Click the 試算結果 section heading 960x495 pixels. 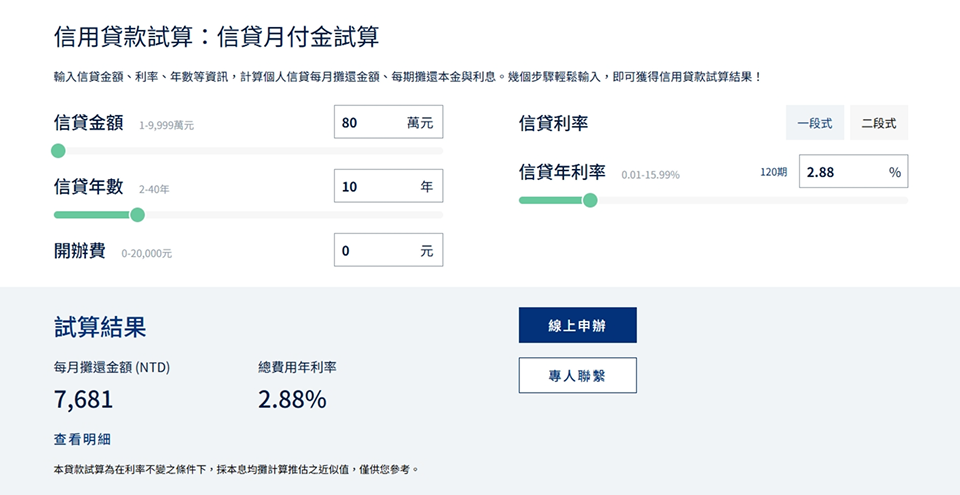click(x=100, y=326)
